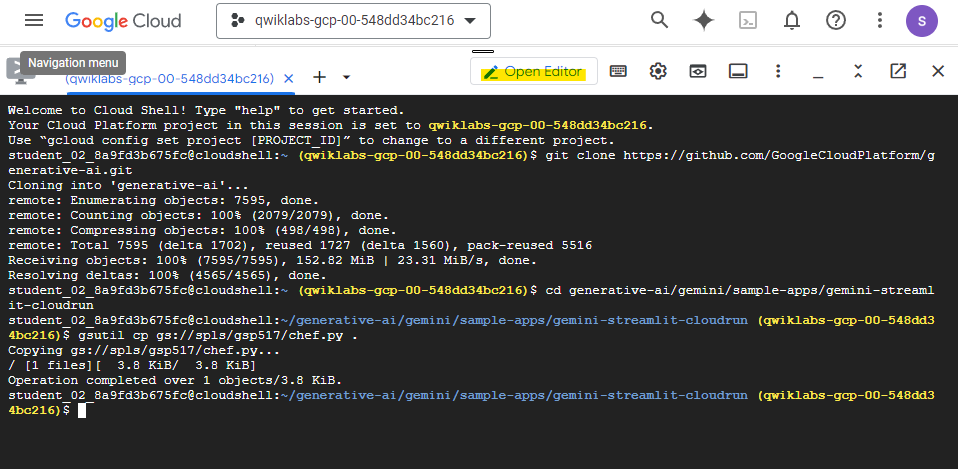Toggle the session info panel icon
The height and width of the screenshot is (469, 958).
(x=738, y=71)
